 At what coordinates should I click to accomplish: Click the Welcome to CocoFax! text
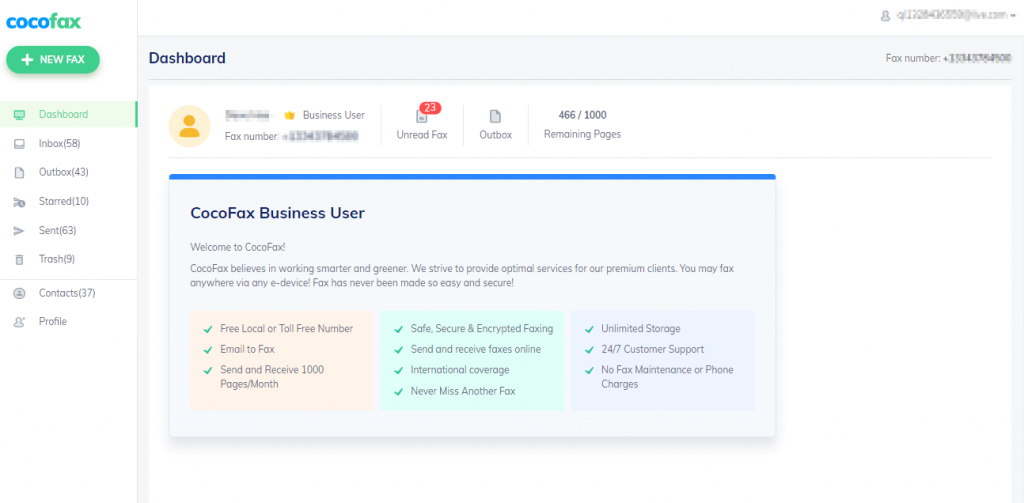tap(238, 247)
